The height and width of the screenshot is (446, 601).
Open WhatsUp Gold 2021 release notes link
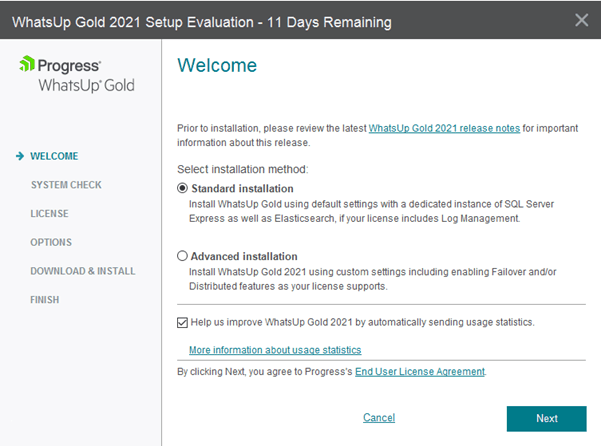point(444,128)
